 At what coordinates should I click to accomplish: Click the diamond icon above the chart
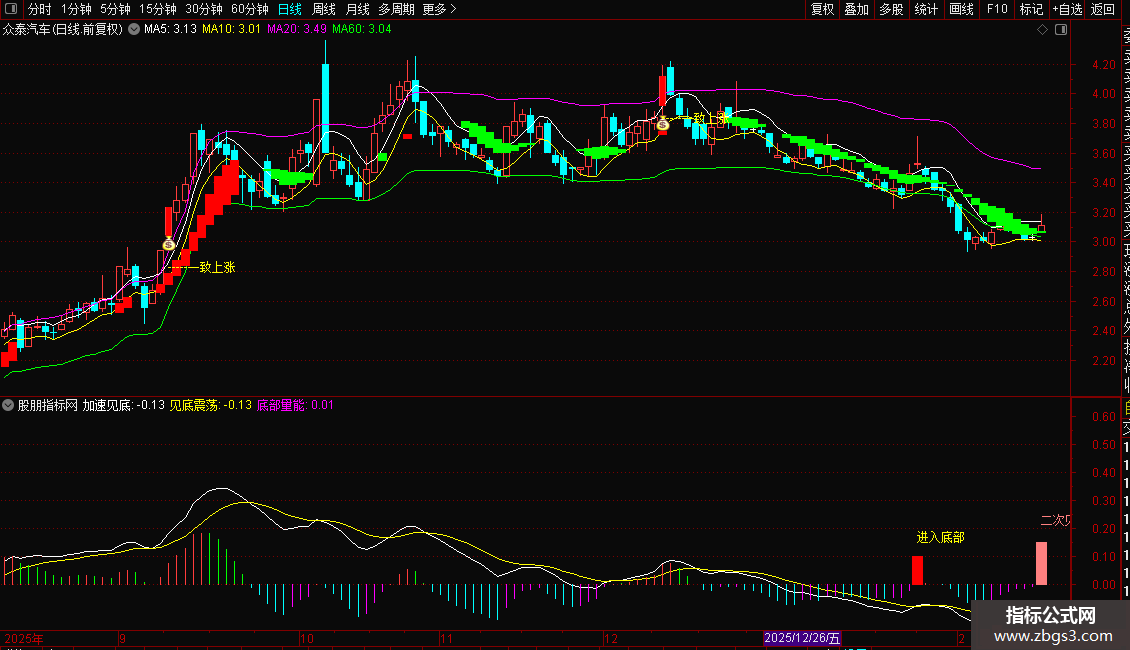pos(1042,30)
